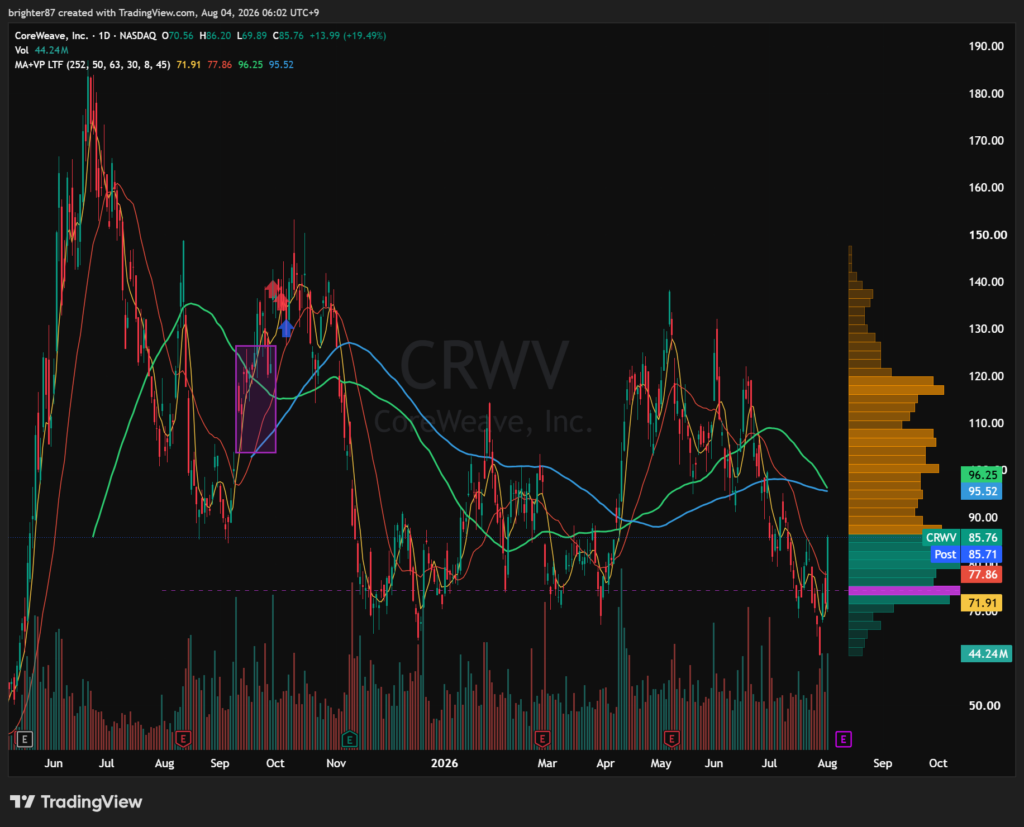Select the blue up arrow marker on chart
The width and height of the screenshot is (1024, 827).
[x=286, y=328]
